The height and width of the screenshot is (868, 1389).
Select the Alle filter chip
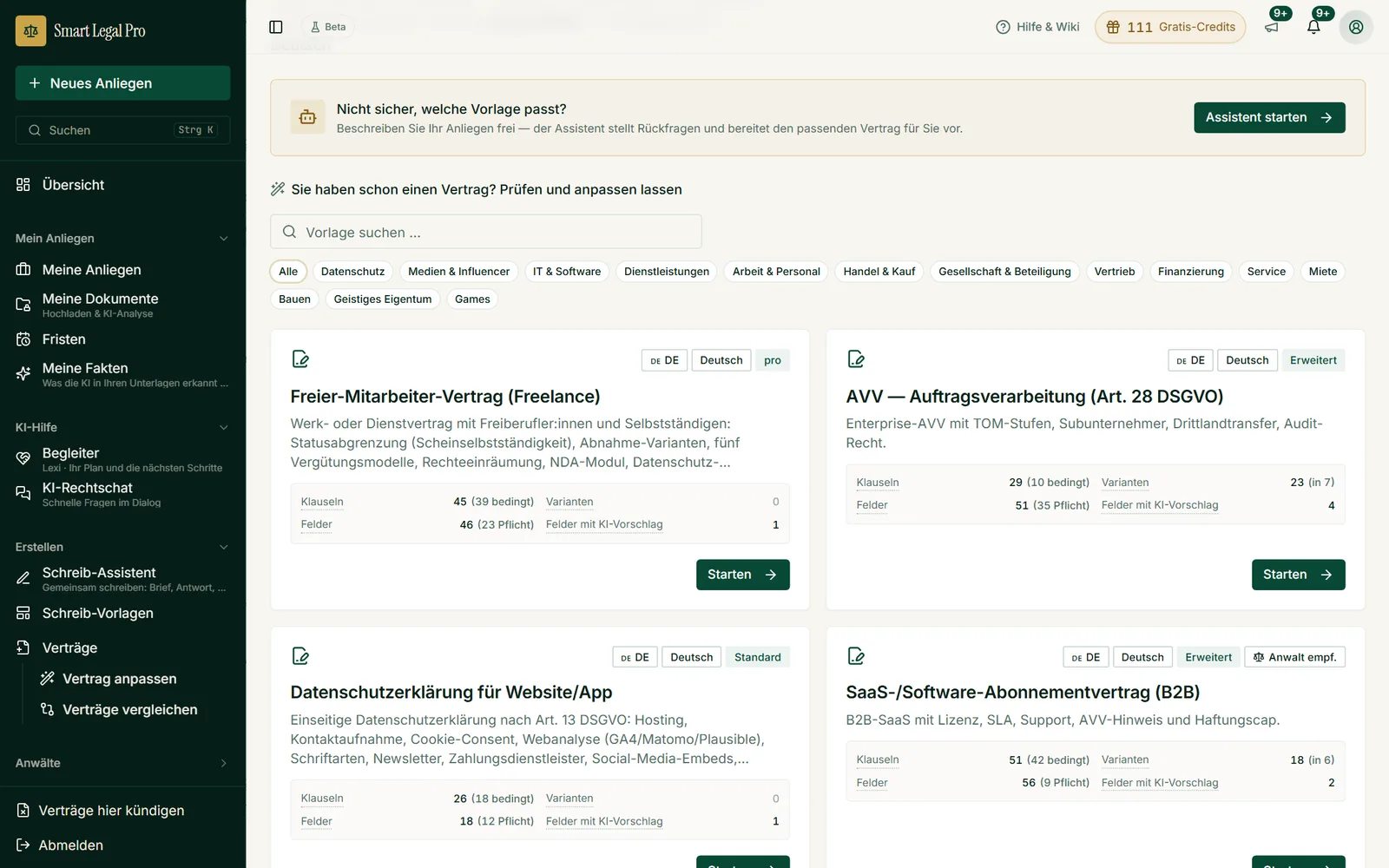click(x=288, y=272)
